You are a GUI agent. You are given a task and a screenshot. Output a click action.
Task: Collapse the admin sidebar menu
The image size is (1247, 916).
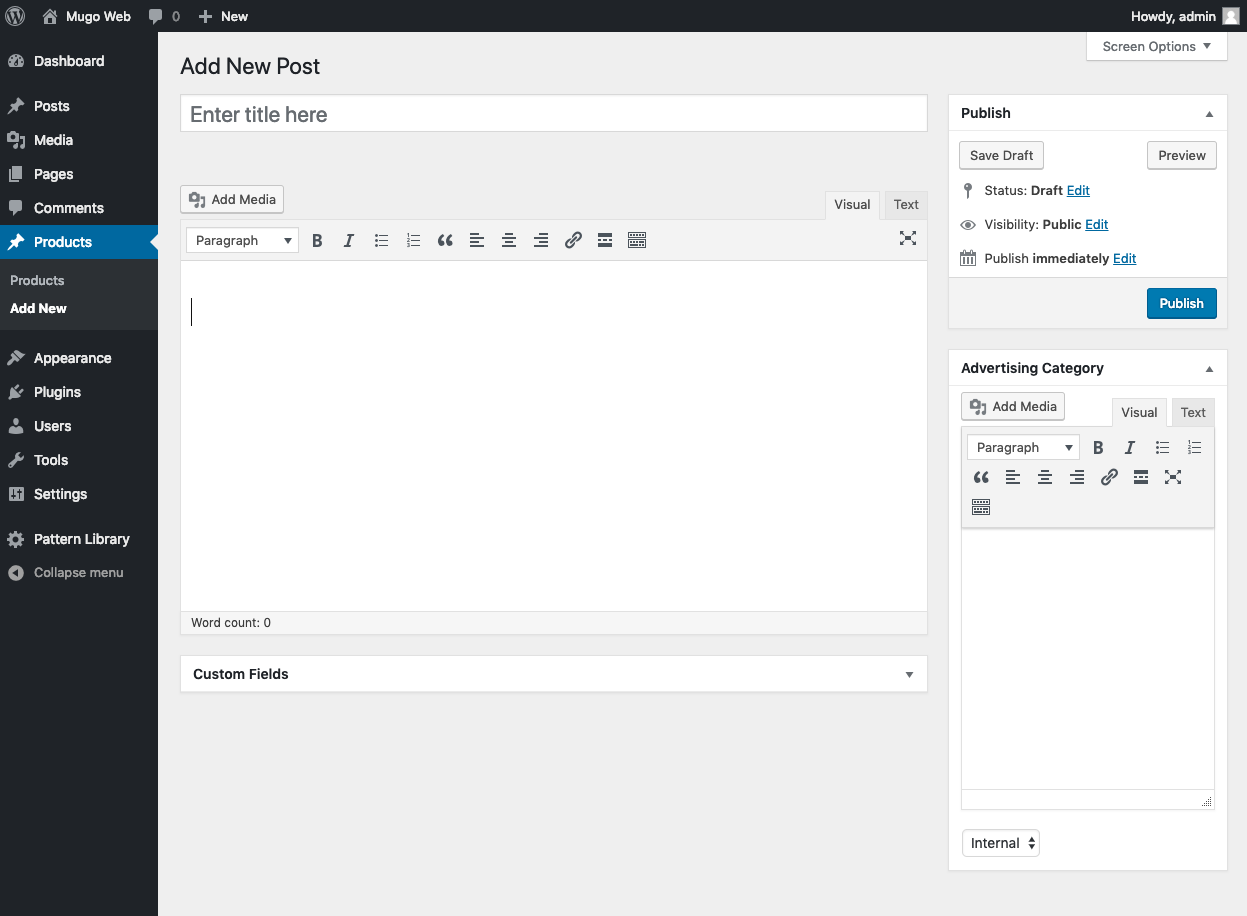(79, 573)
